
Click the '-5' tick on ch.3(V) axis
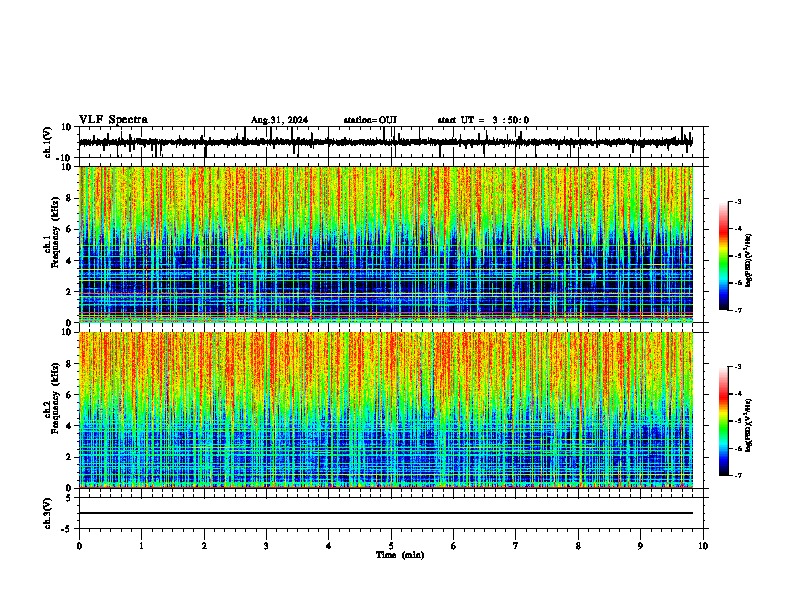click(x=68, y=529)
